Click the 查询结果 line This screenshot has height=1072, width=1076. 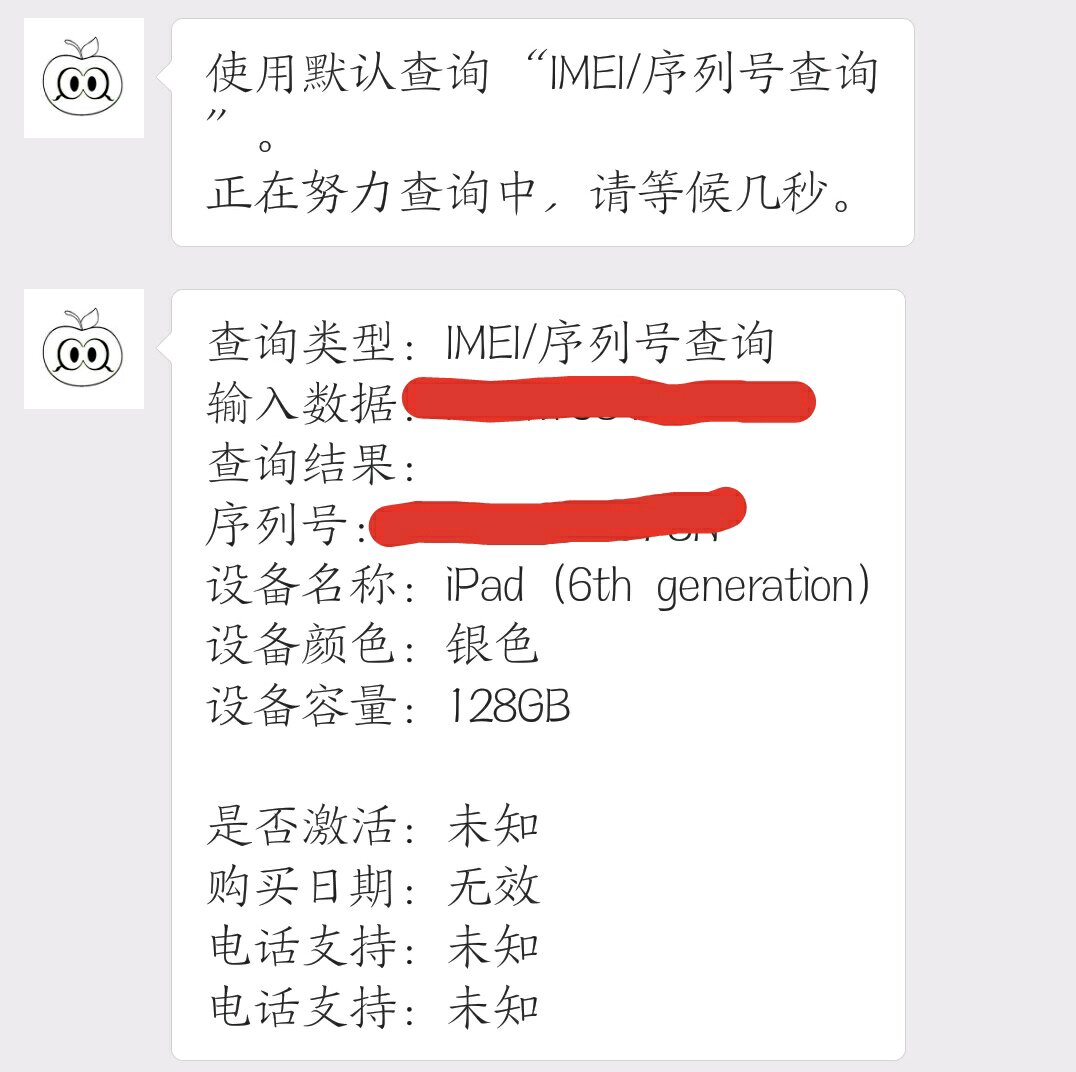click(x=312, y=464)
